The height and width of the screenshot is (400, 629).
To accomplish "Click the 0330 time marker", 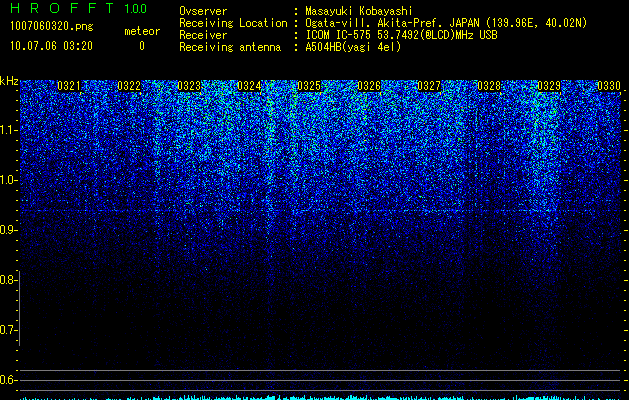I will [x=609, y=86].
